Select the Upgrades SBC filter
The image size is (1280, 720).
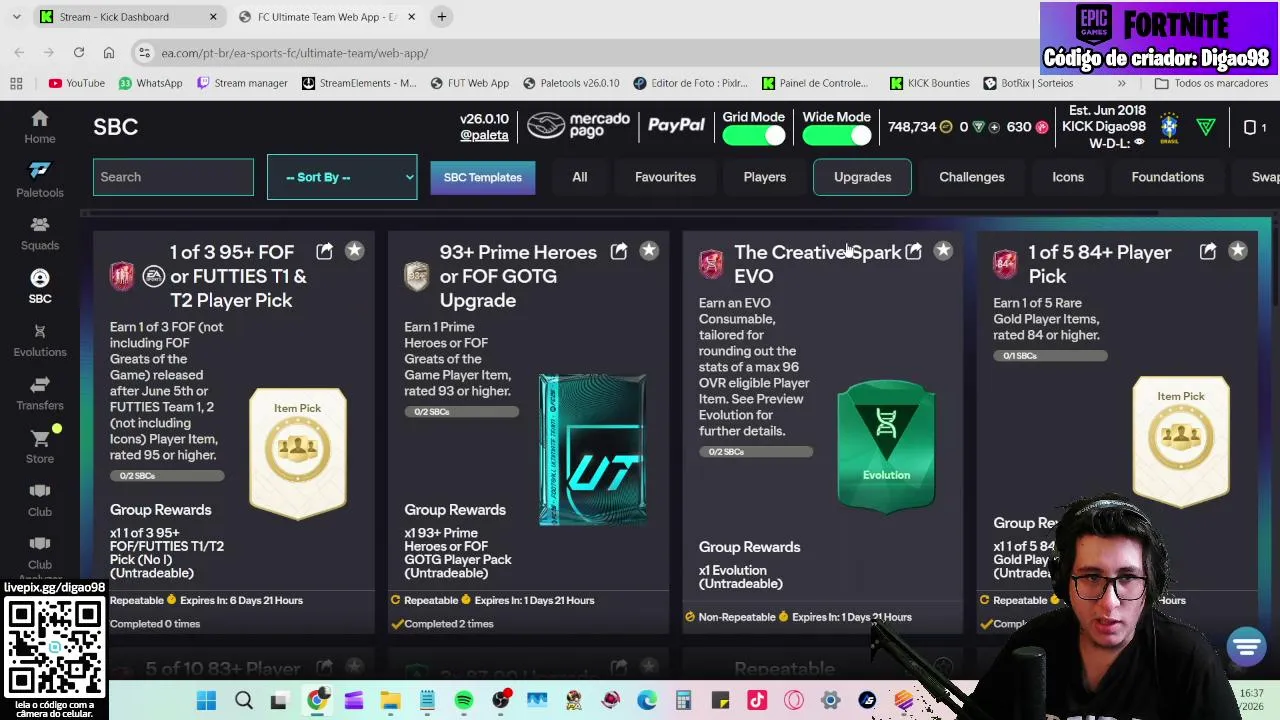[x=862, y=177]
